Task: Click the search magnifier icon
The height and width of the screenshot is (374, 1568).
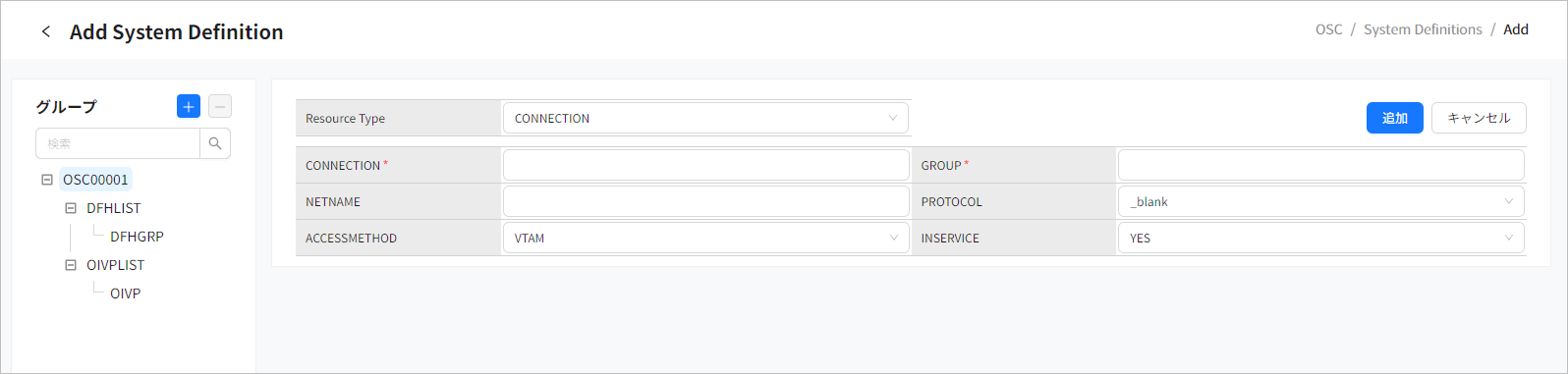Action: (215, 143)
